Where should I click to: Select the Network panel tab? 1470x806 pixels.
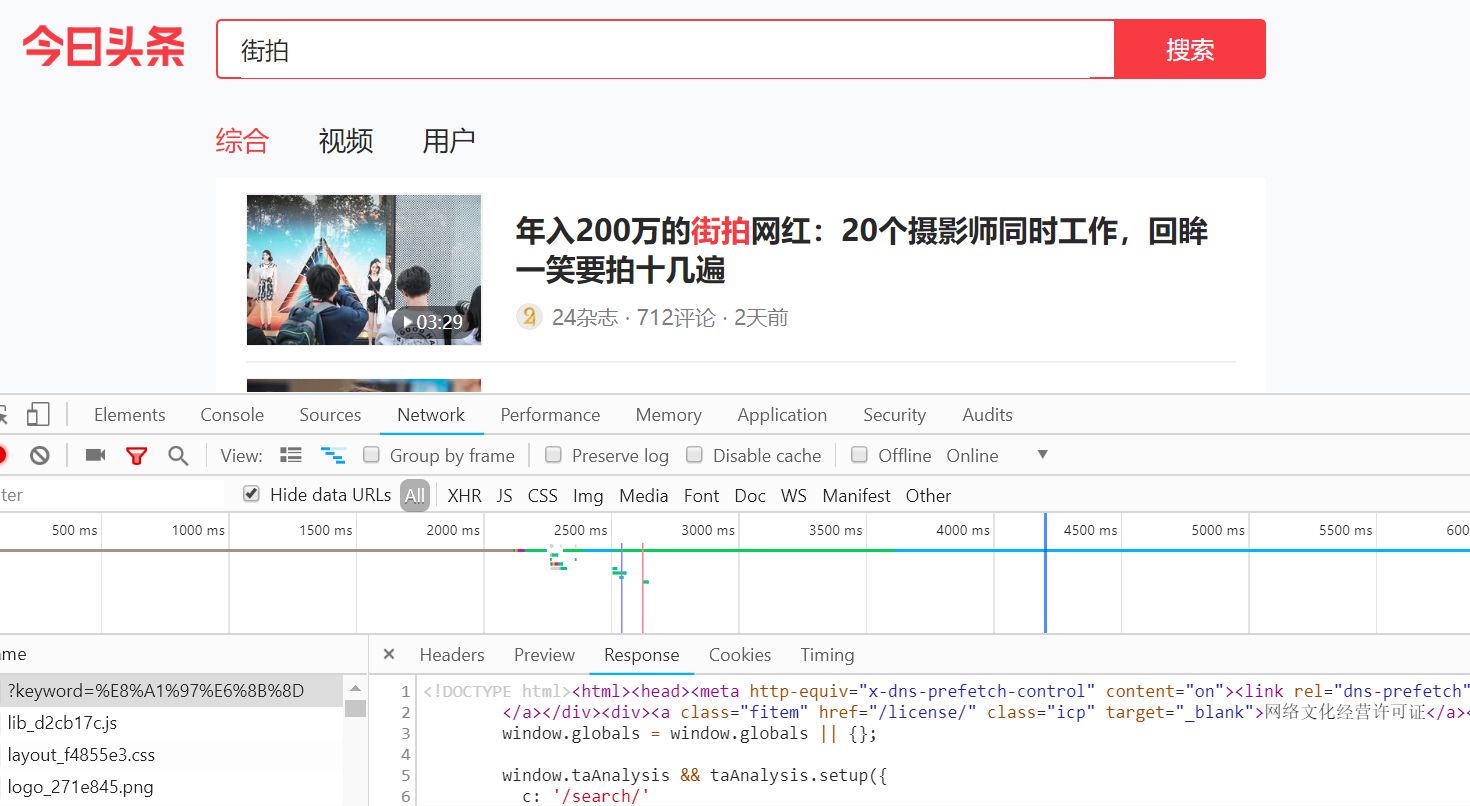[431, 415]
